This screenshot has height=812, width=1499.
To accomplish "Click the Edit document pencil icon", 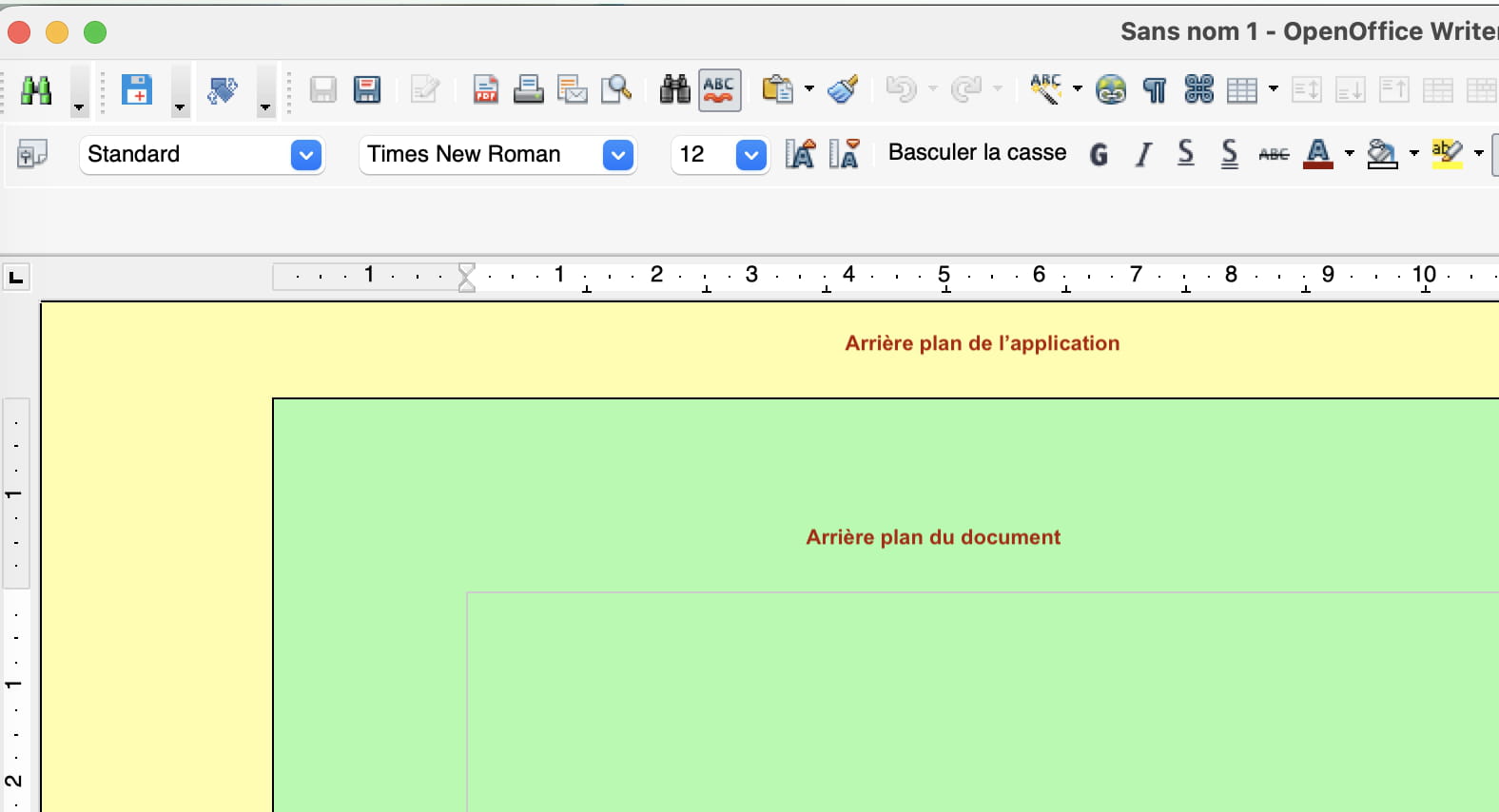I will (x=424, y=90).
